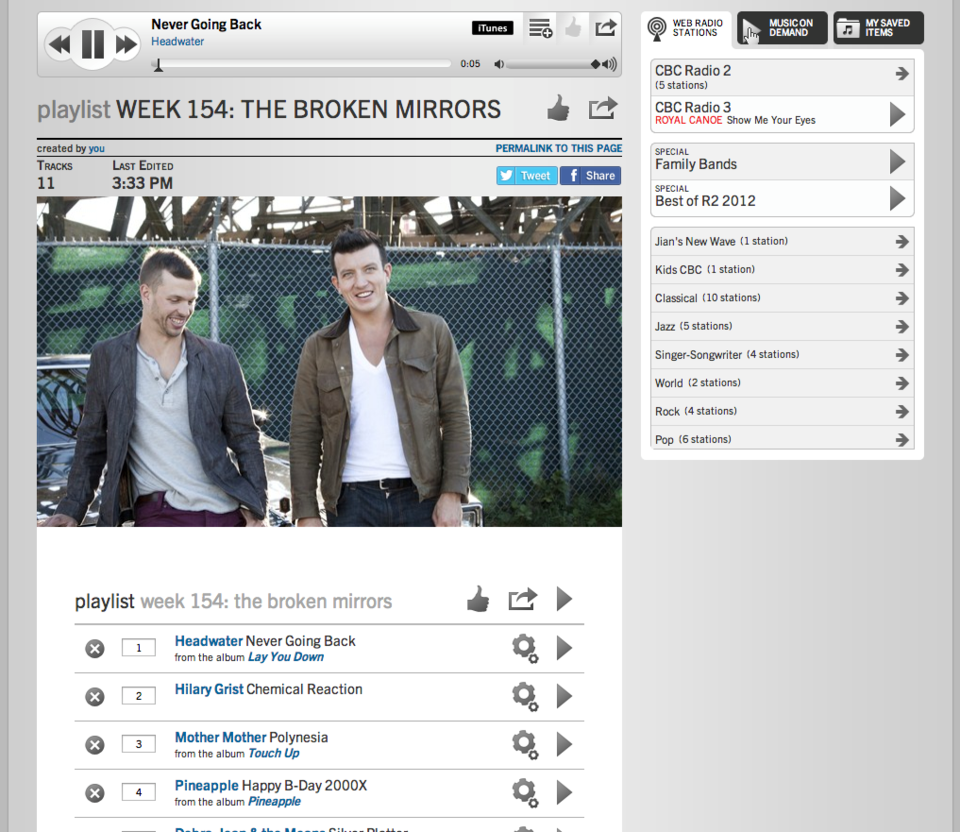Open gear options for Polynesia
960x832 pixels.
click(525, 745)
